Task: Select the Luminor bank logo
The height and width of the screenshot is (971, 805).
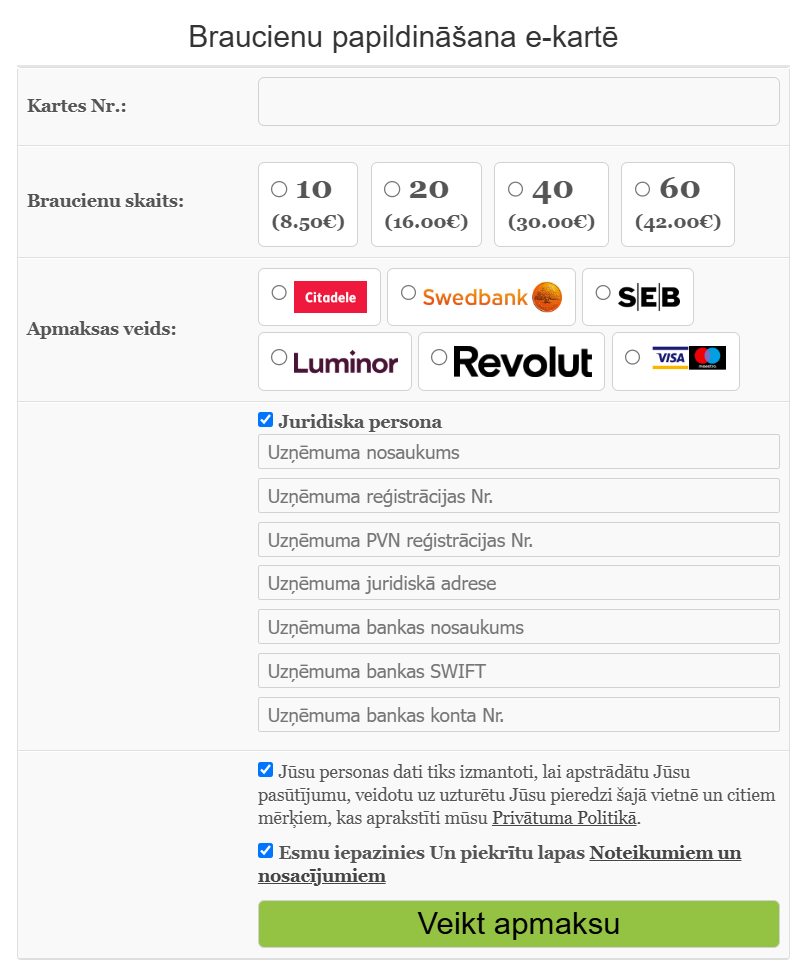Action: tap(345, 362)
